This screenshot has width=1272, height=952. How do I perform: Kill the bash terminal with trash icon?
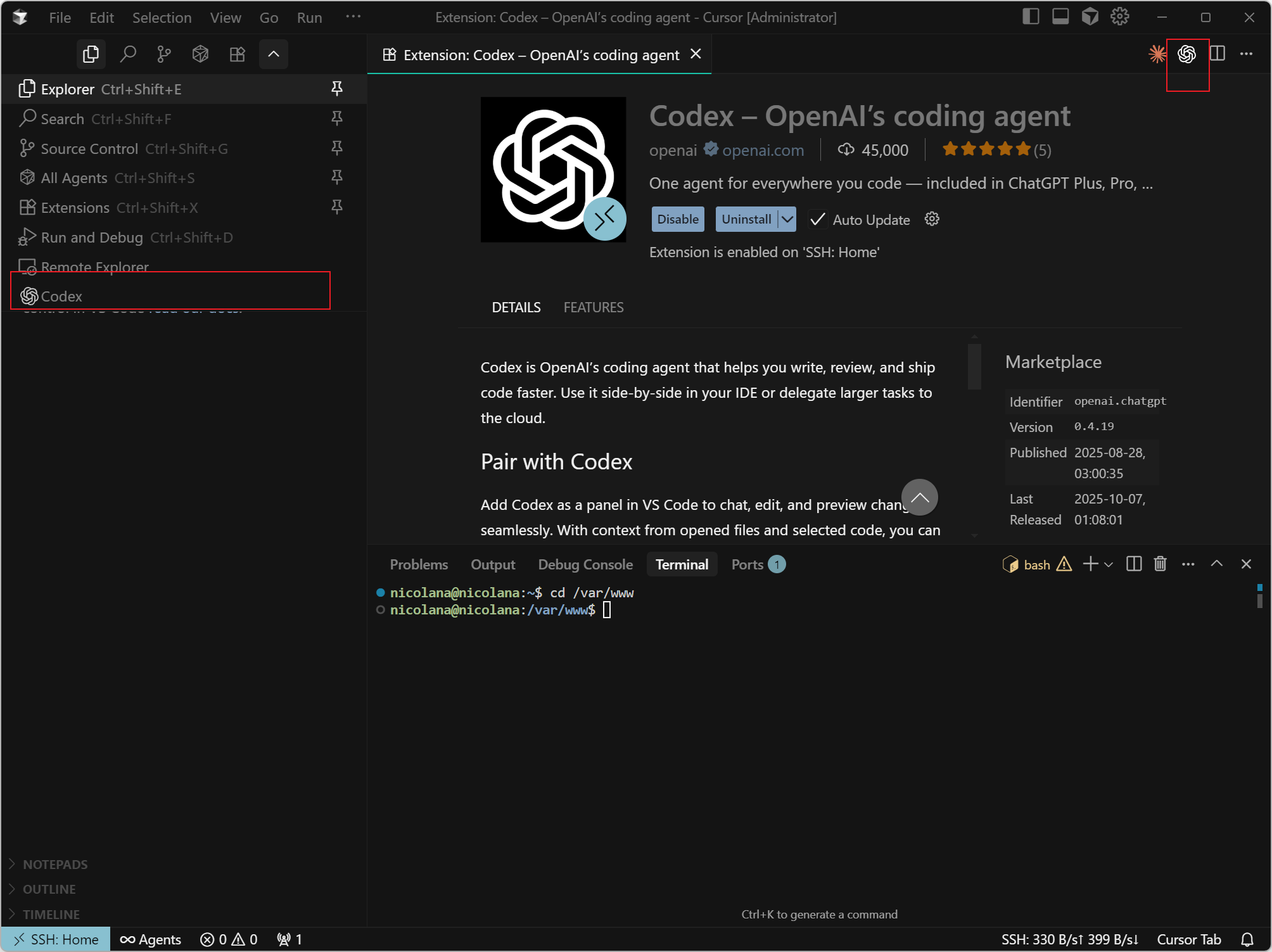click(1160, 564)
